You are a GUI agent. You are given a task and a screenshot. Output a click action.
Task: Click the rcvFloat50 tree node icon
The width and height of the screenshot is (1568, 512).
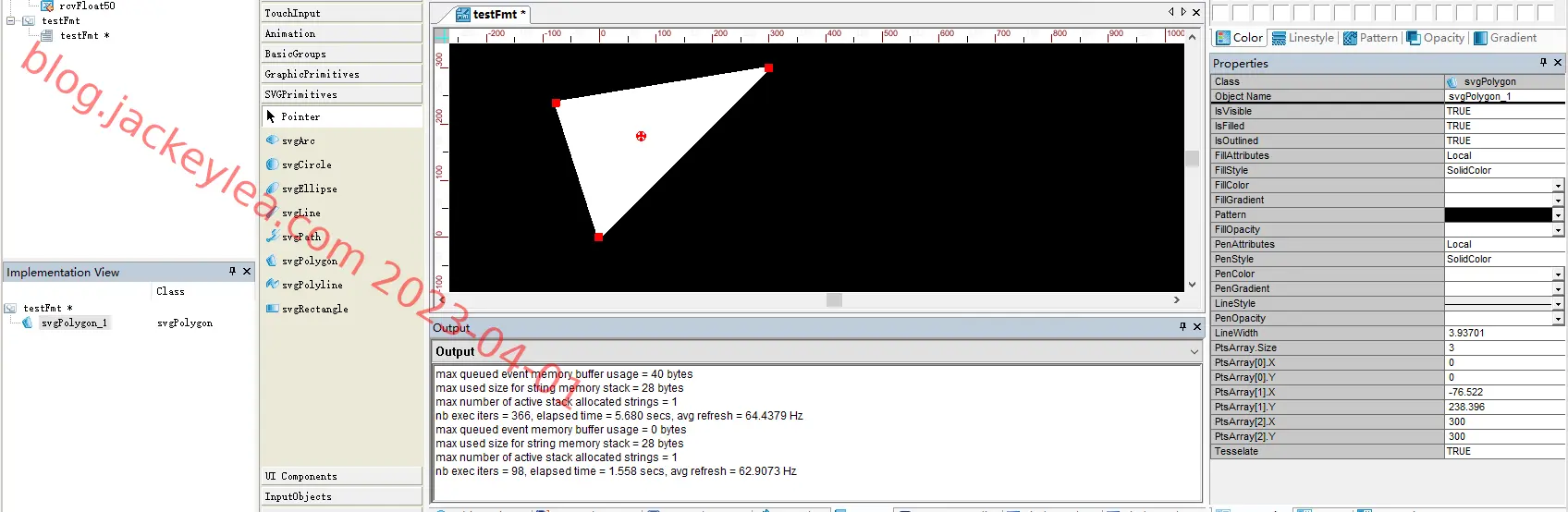(47, 6)
